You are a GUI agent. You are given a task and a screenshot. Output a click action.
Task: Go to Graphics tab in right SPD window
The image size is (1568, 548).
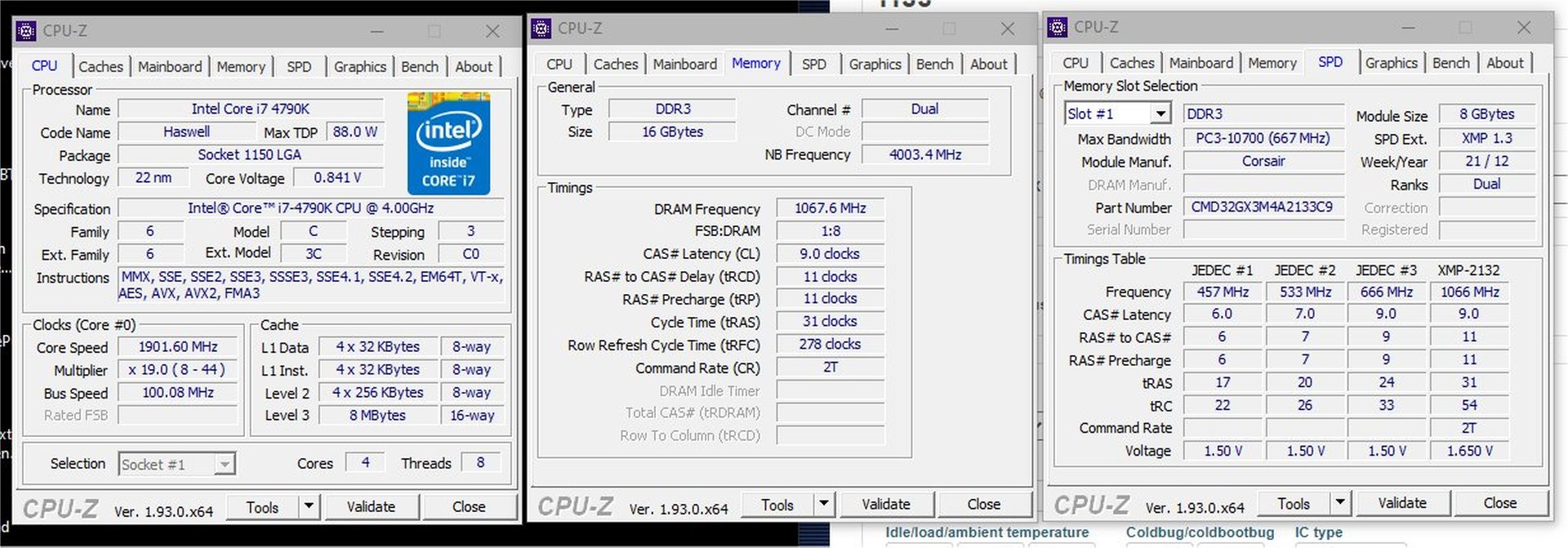coord(1391,64)
